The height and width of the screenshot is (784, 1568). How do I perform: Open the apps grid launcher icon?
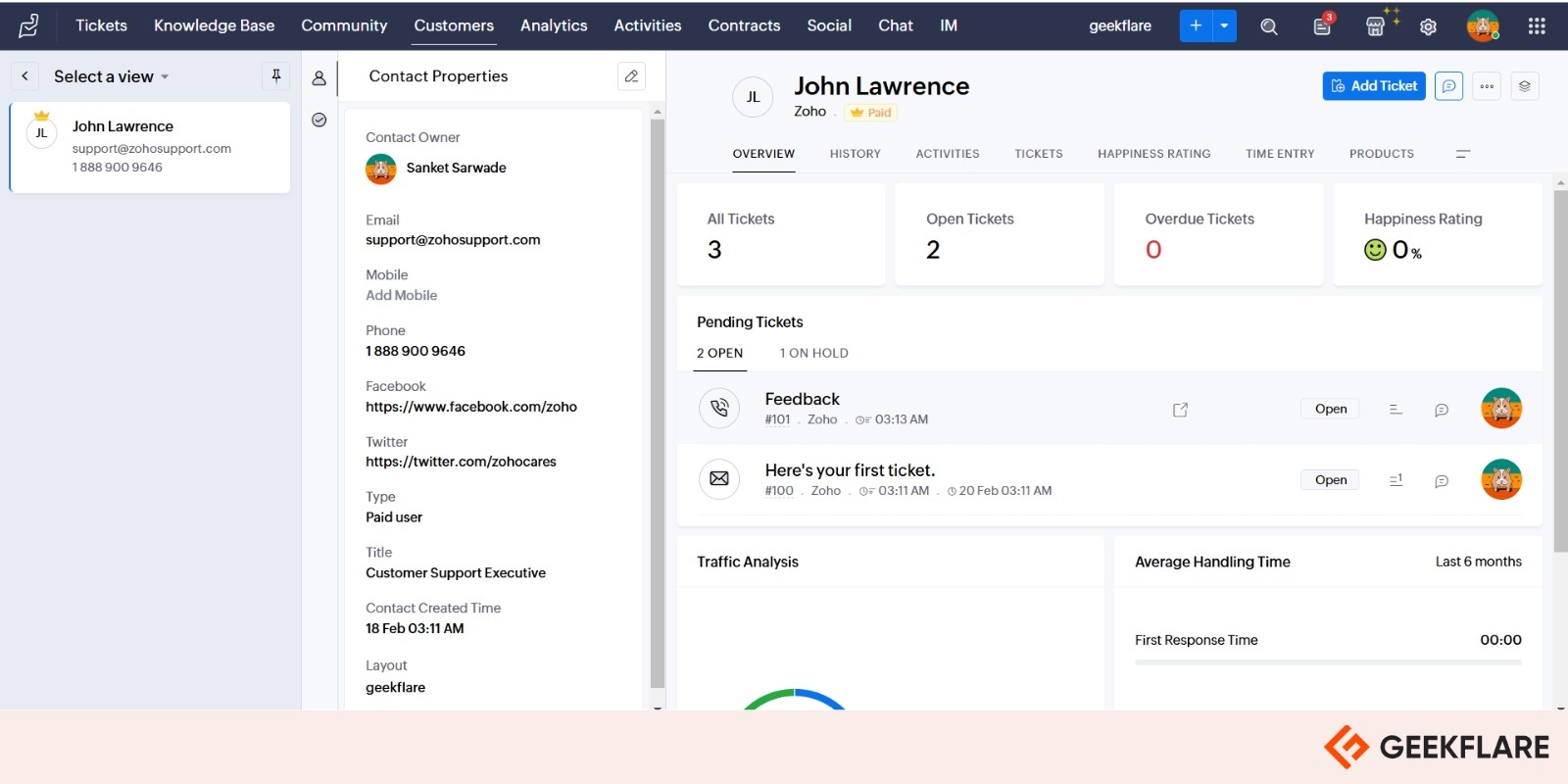coord(1537,26)
